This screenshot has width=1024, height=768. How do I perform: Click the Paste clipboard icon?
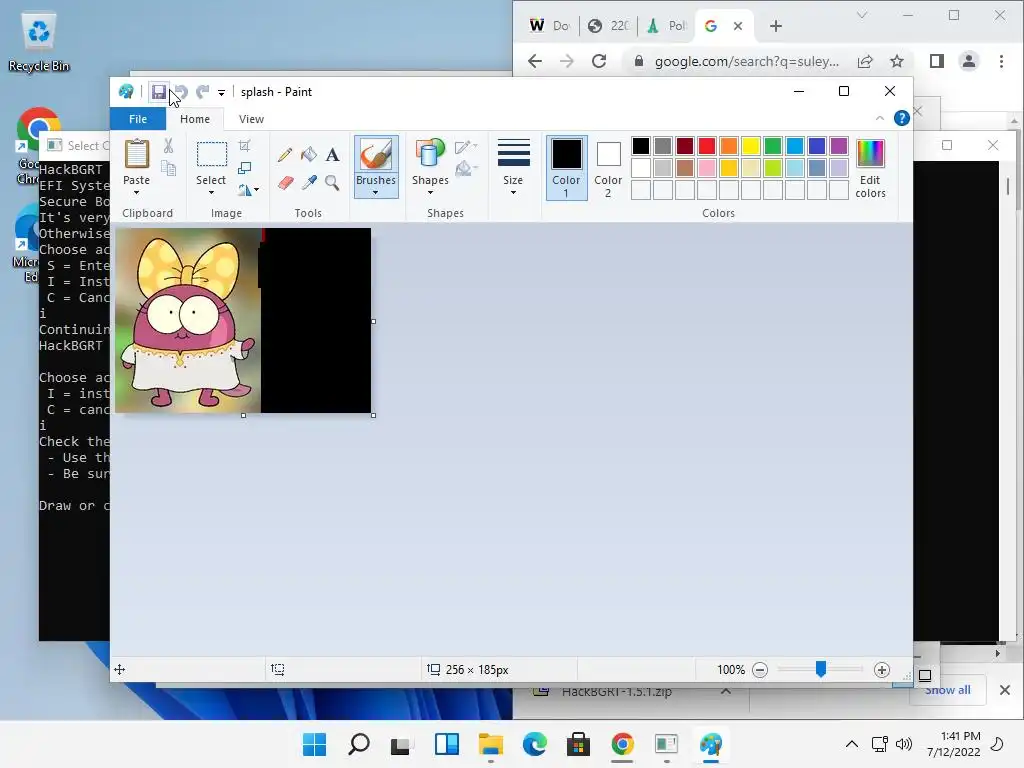(x=136, y=154)
